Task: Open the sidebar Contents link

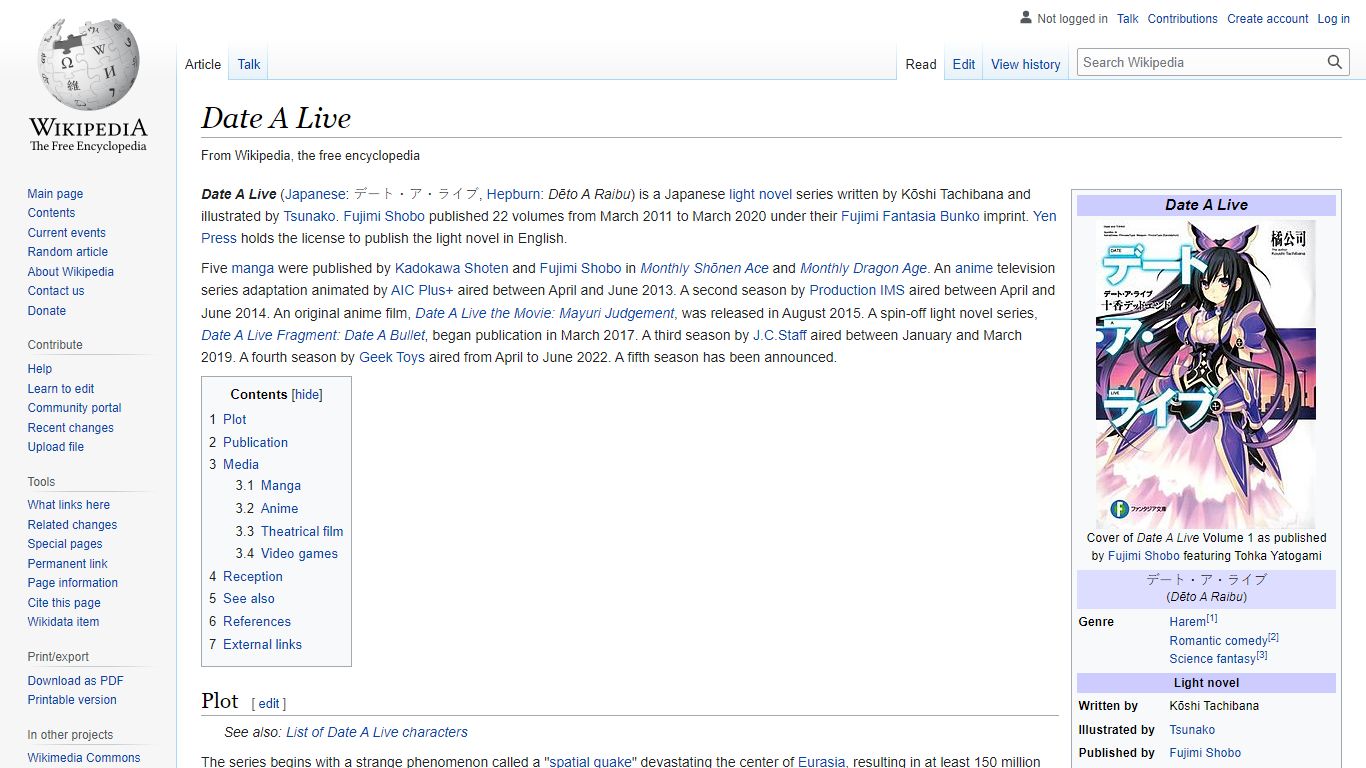Action: (51, 213)
